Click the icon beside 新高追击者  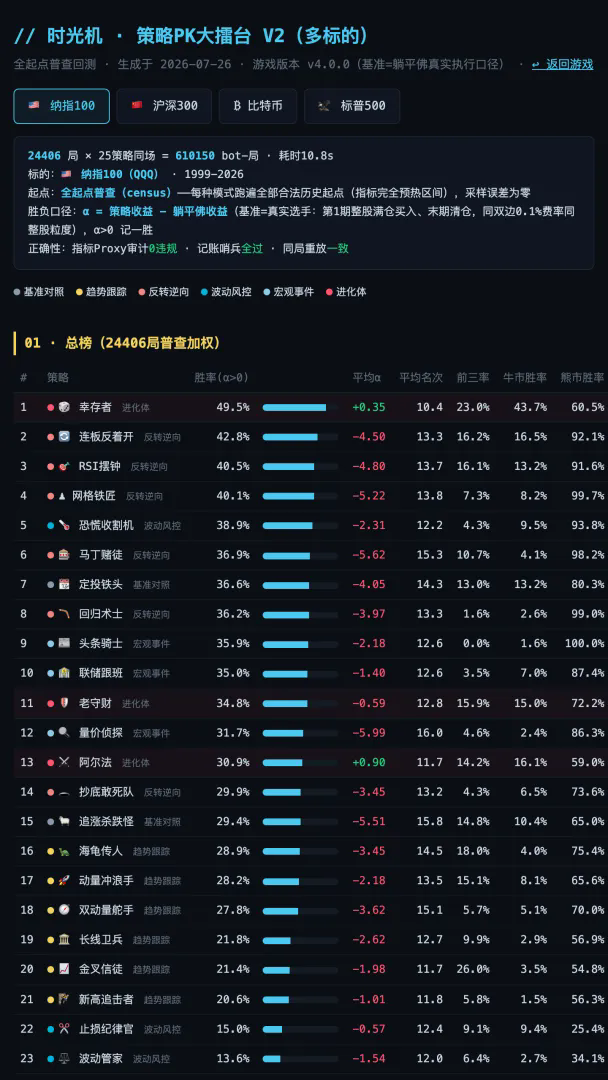point(63,999)
